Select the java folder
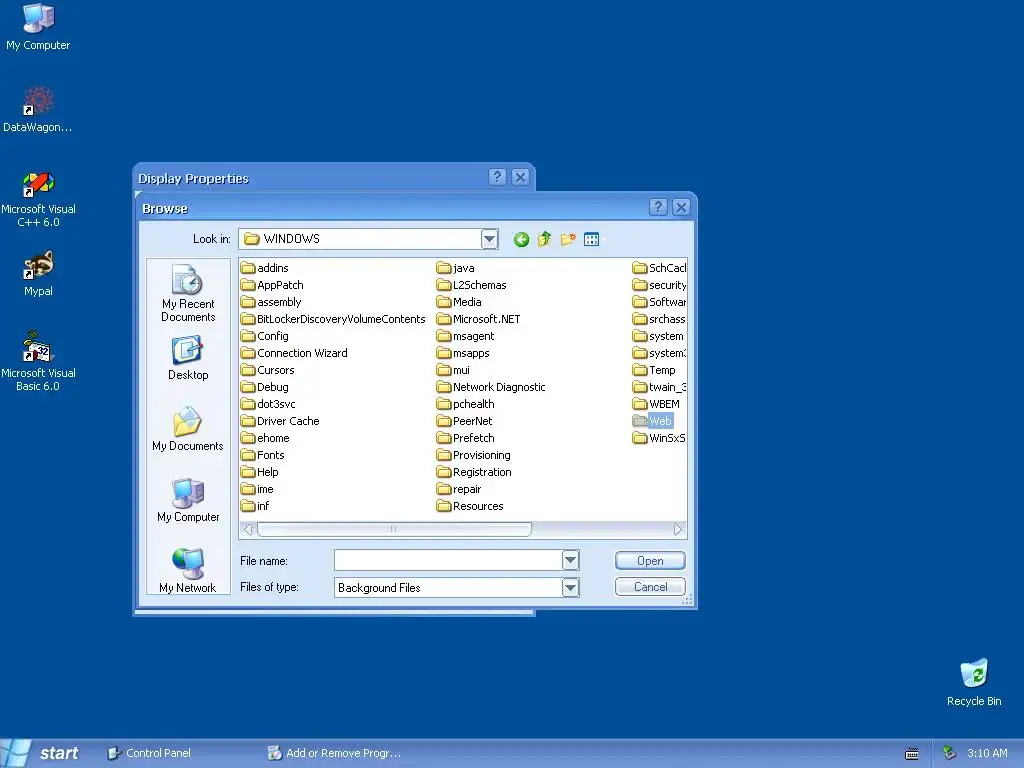 [x=456, y=268]
